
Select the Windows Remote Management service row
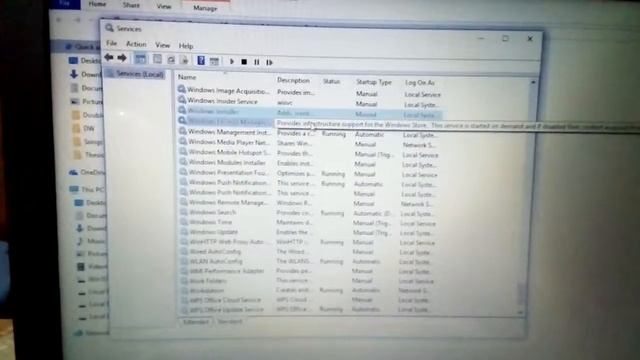pos(308,203)
